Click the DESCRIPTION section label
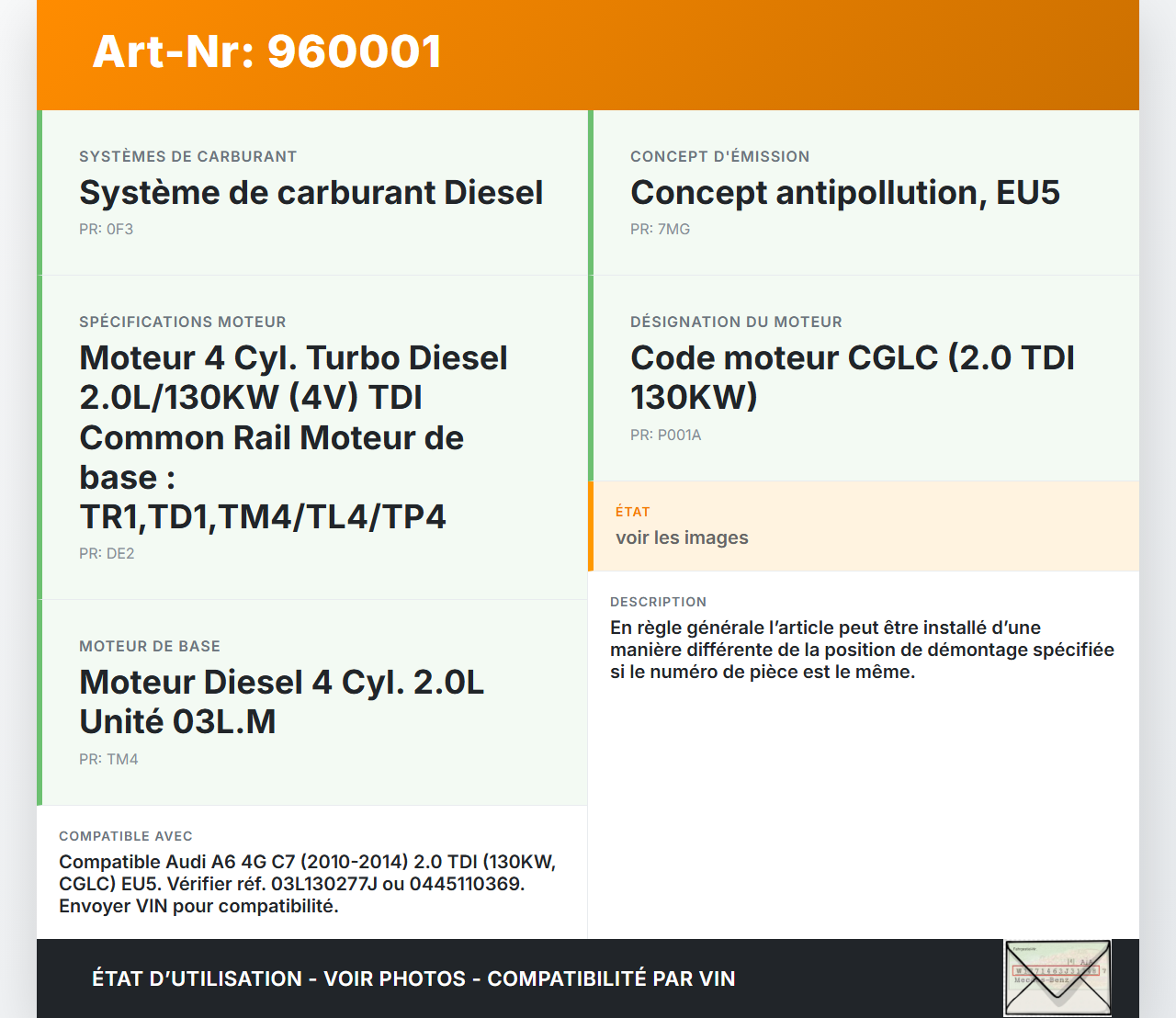This screenshot has height=1018, width=1176. click(658, 602)
